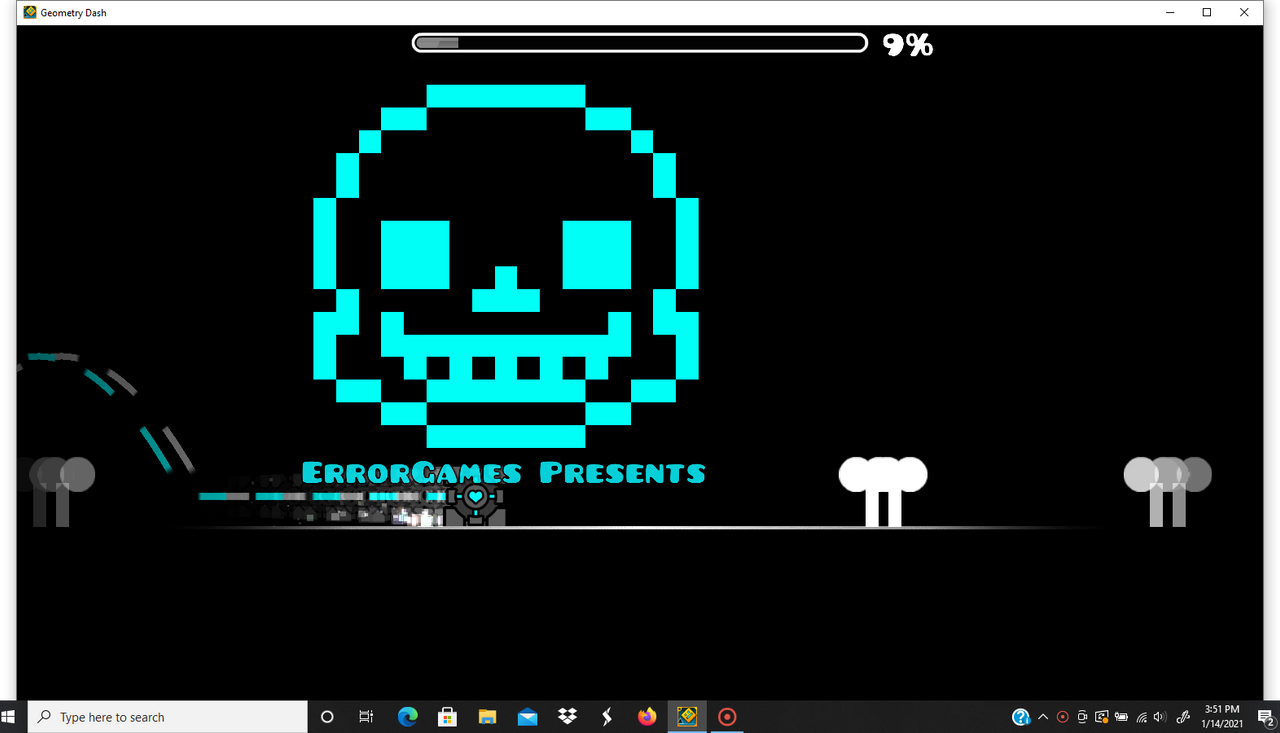Open Meet Now from the system tray
Viewport: 1280px width, 733px height.
tap(1082, 717)
